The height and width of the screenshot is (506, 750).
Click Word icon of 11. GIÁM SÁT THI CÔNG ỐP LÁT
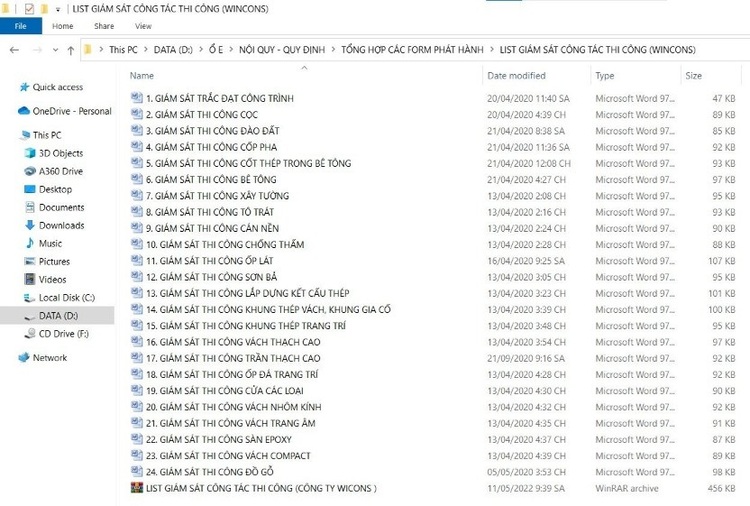click(x=137, y=261)
